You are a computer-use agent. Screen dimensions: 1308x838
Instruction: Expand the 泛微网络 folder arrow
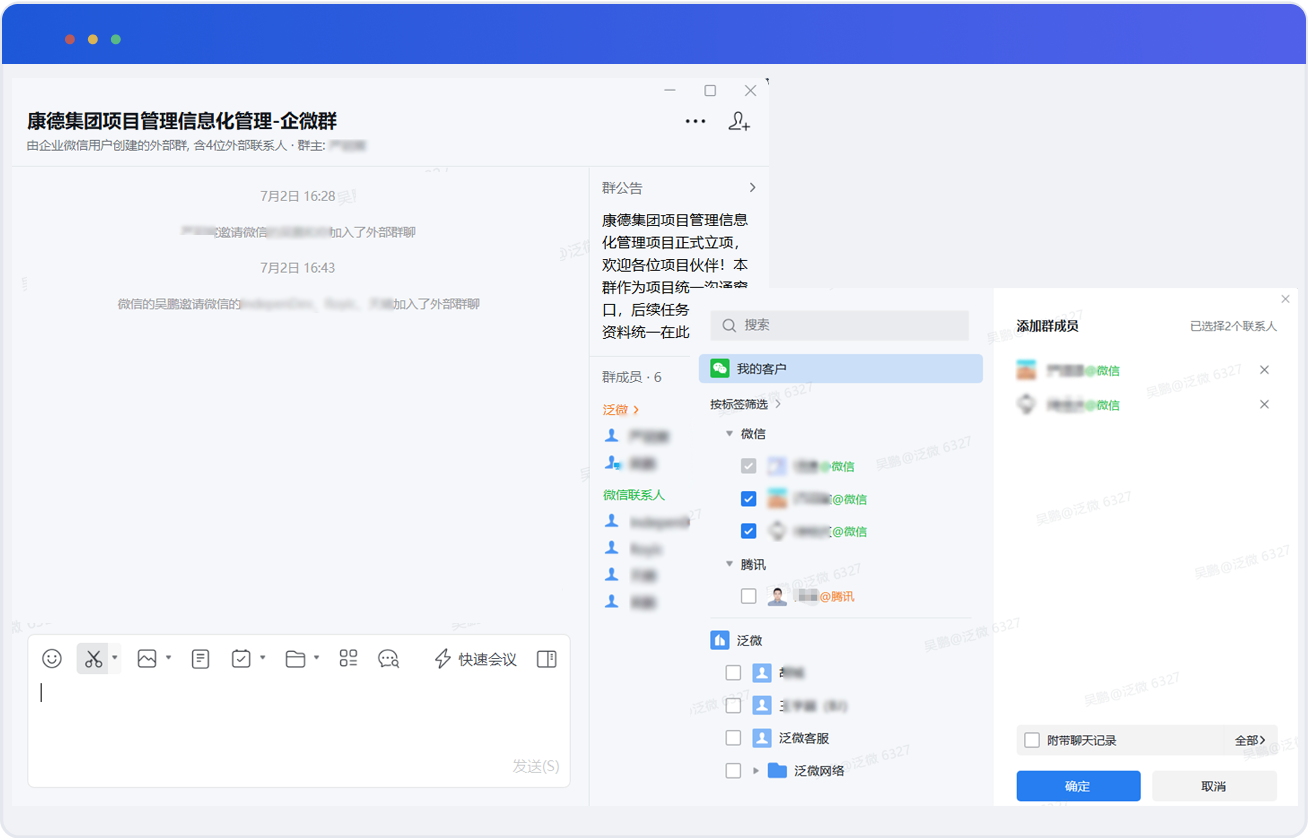tap(756, 771)
